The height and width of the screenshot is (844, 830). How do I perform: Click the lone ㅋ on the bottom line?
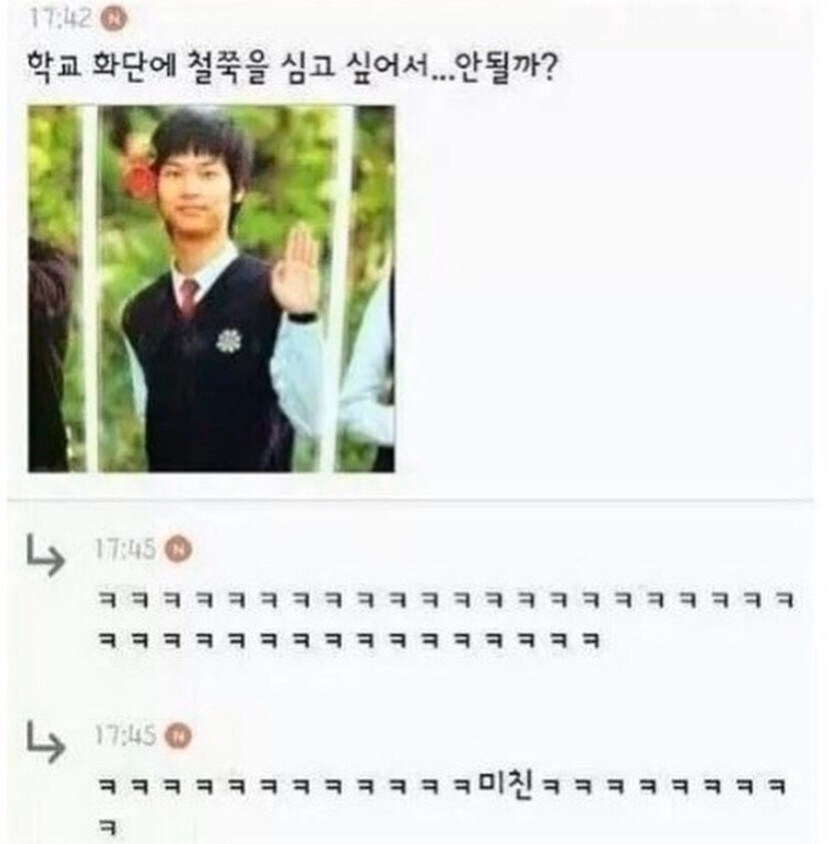[108, 827]
